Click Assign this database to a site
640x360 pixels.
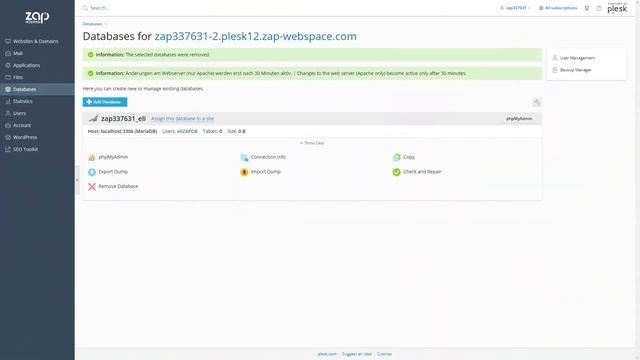point(182,119)
